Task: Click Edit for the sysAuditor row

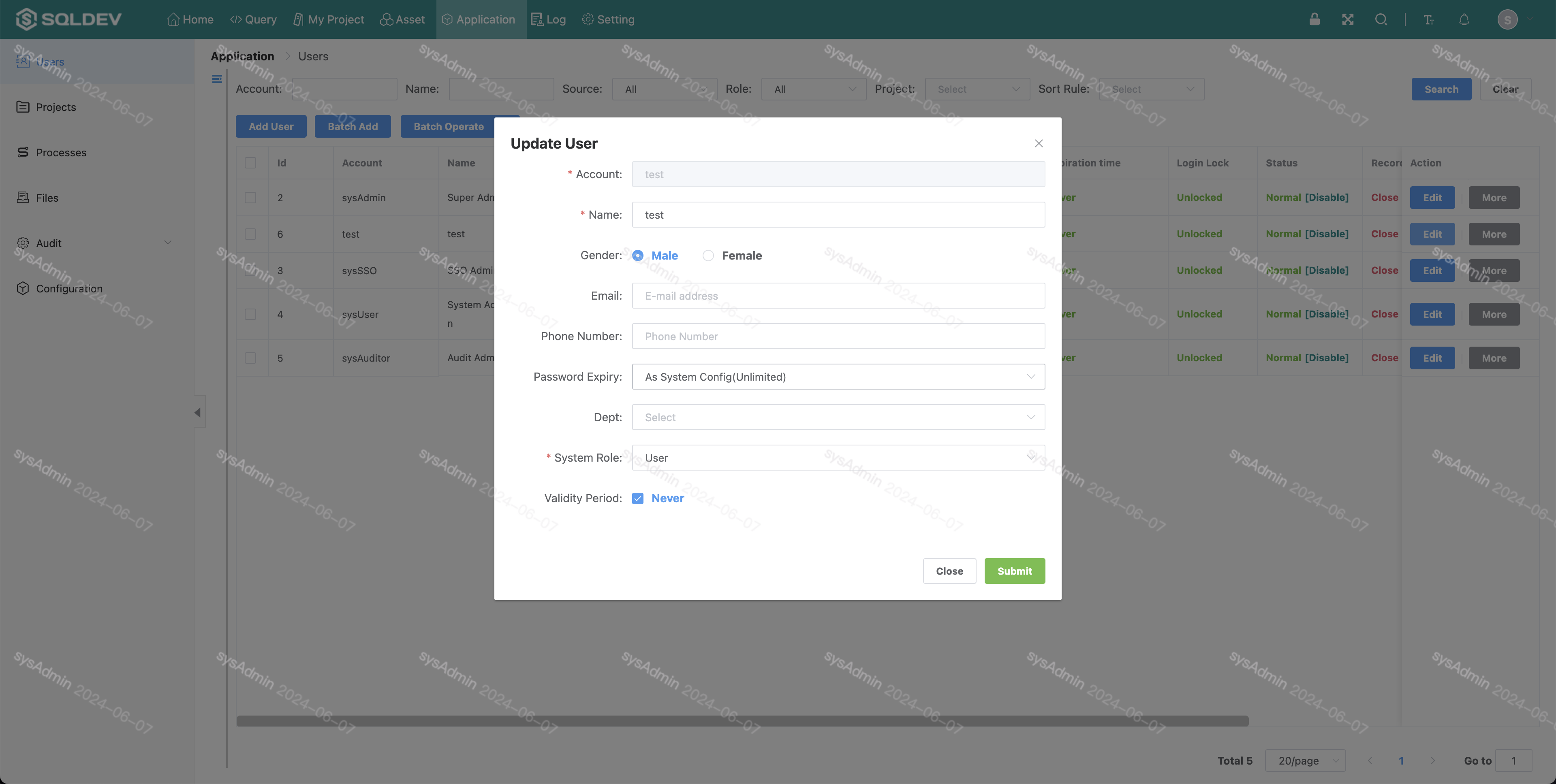Action: coord(1432,358)
